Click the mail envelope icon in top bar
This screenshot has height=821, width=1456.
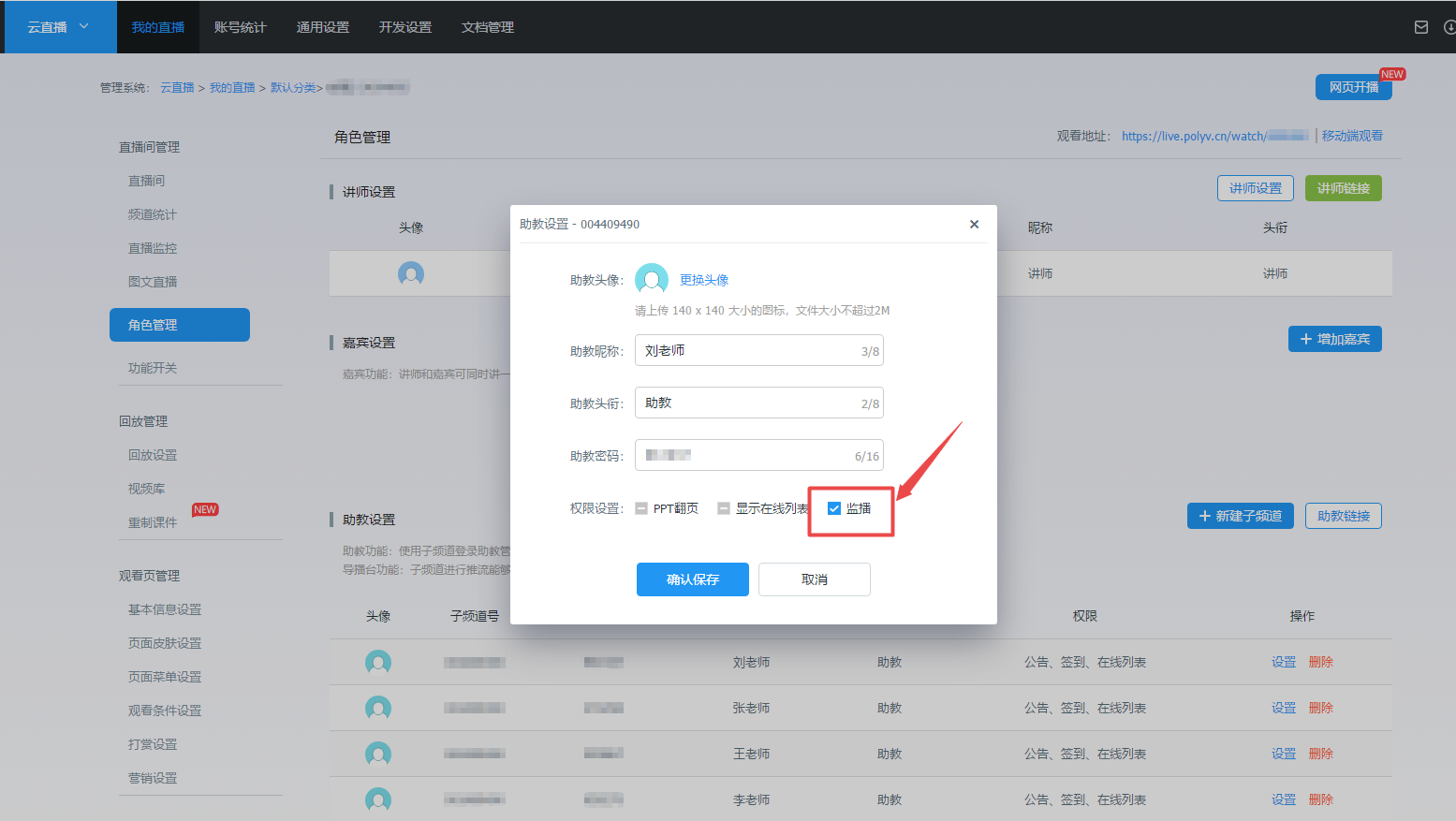pyautogui.click(x=1420, y=27)
